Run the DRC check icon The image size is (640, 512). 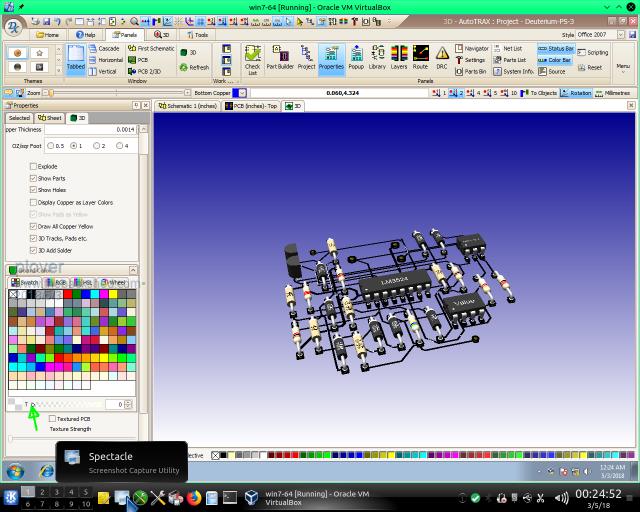[x=442, y=59]
